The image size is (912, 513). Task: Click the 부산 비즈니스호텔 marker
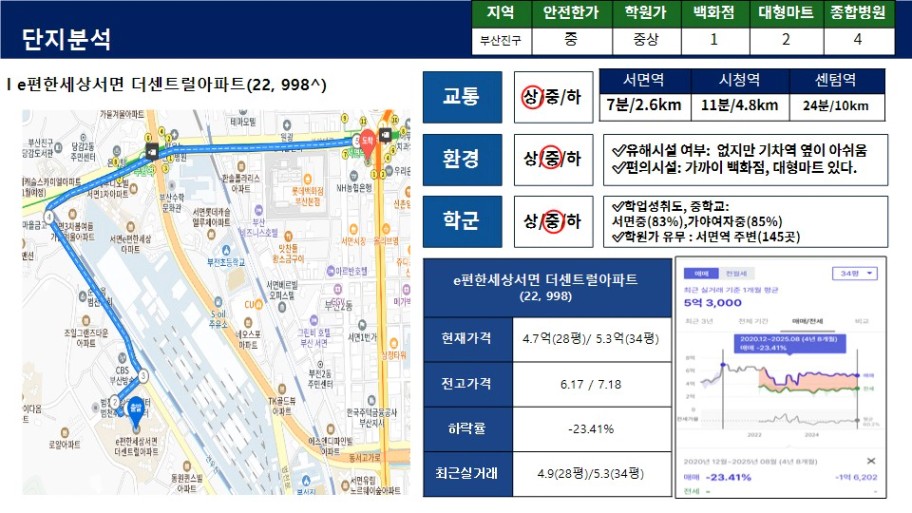point(259,210)
